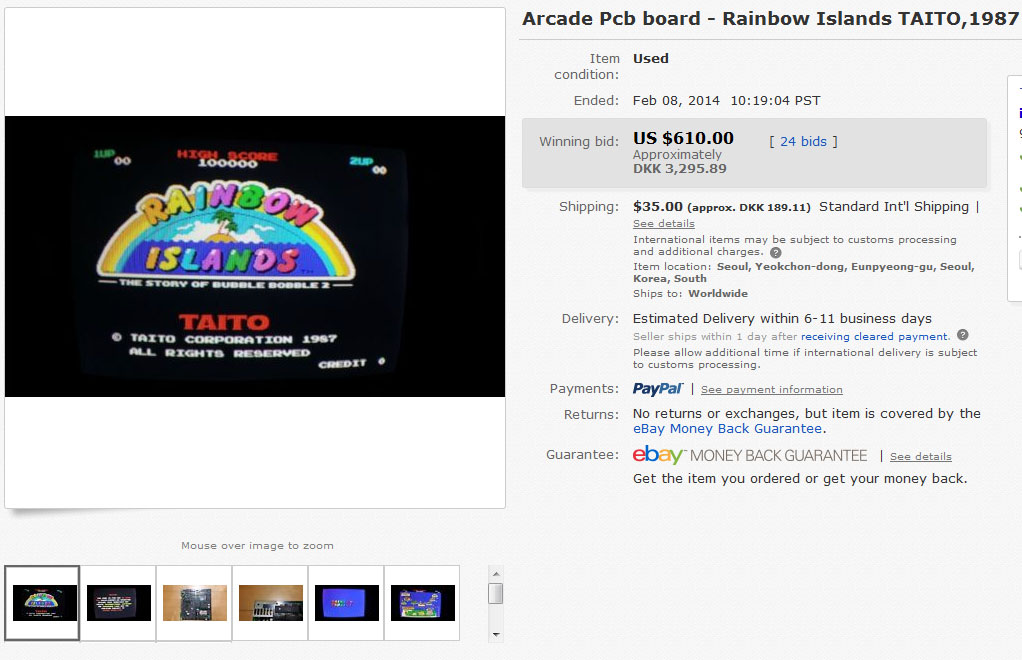Click the eBay Money Back Guarantee logo
1022x660 pixels.
click(x=750, y=455)
